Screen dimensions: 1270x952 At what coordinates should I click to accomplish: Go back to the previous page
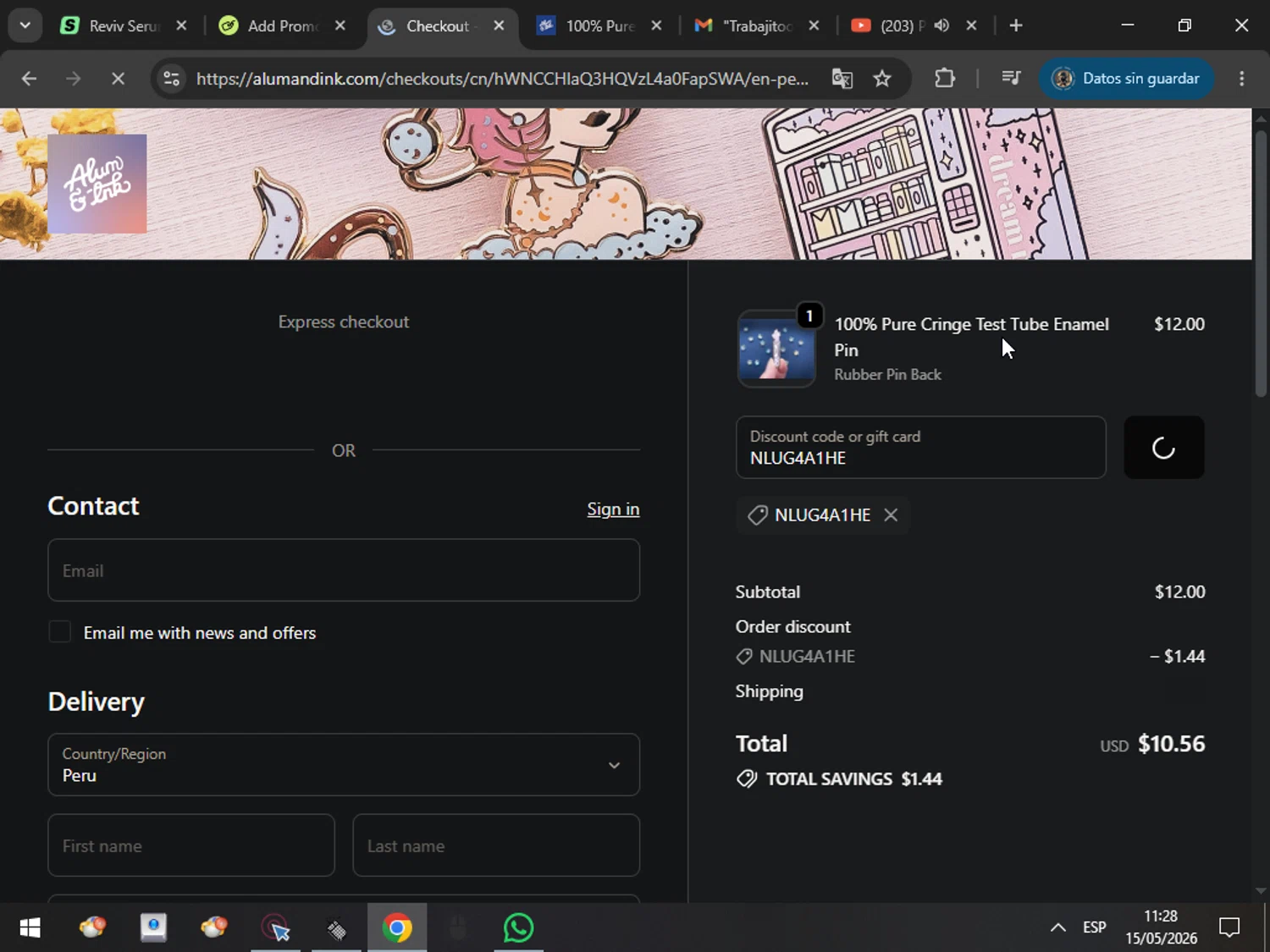29,79
